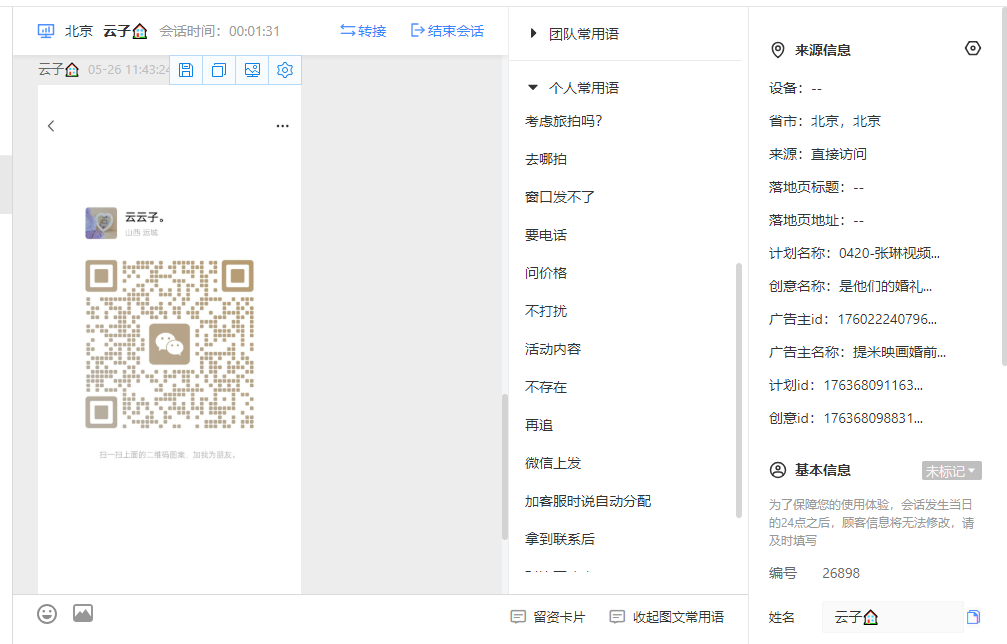Click the 编号 value 26898
This screenshot has width=1007, height=644.
click(x=841, y=573)
